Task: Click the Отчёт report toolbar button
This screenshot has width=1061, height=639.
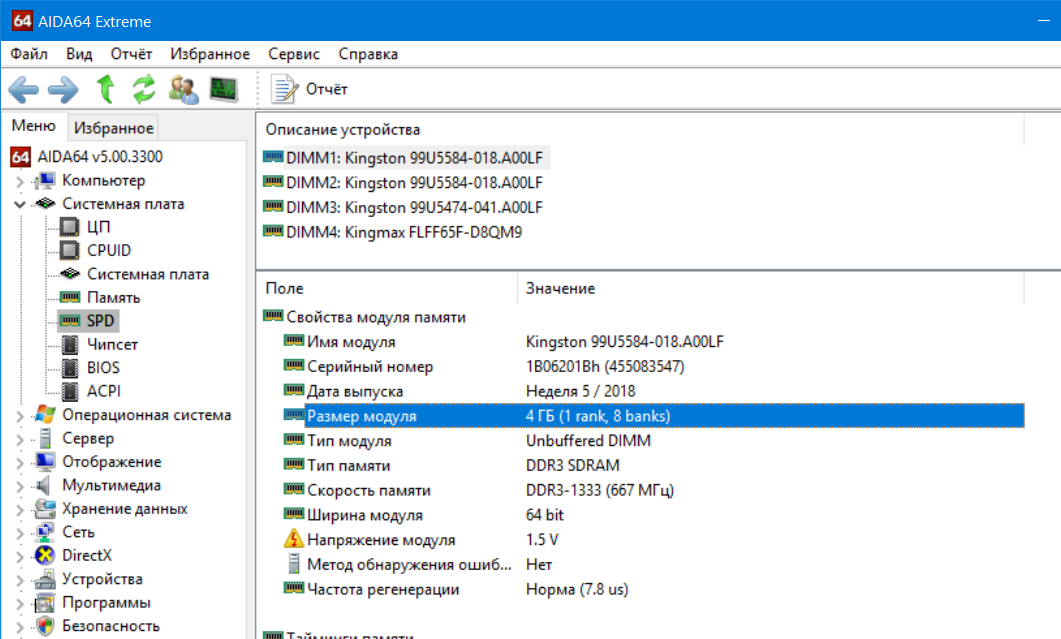Action: pos(309,89)
